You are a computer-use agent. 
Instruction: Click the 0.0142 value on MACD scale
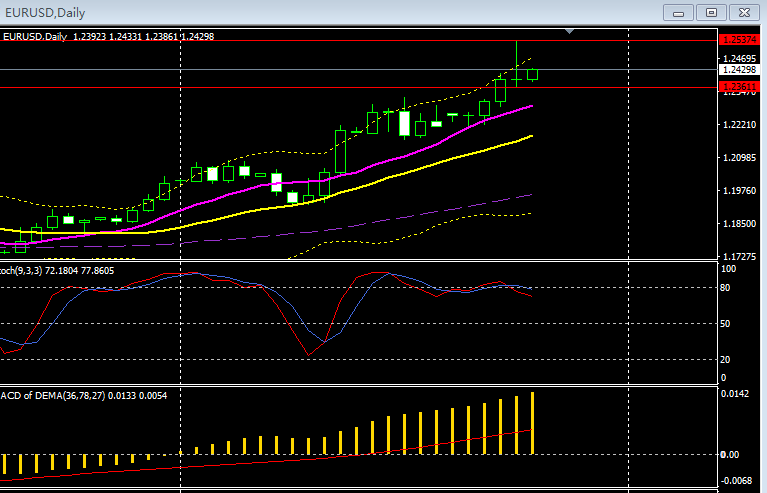(735, 395)
